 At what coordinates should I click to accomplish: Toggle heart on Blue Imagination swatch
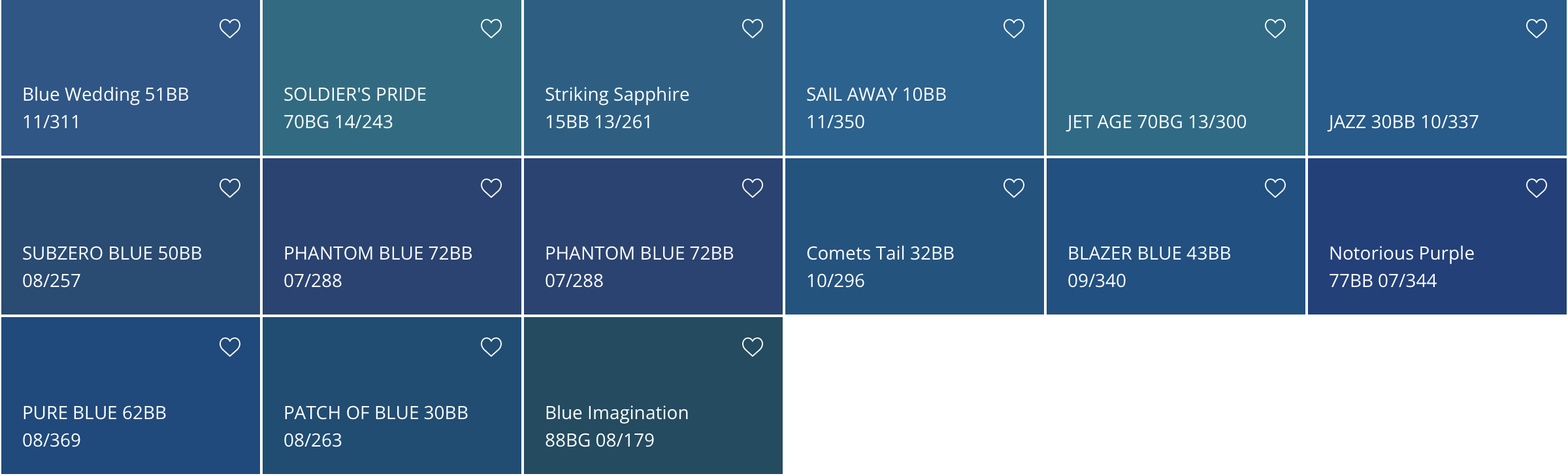tap(753, 347)
